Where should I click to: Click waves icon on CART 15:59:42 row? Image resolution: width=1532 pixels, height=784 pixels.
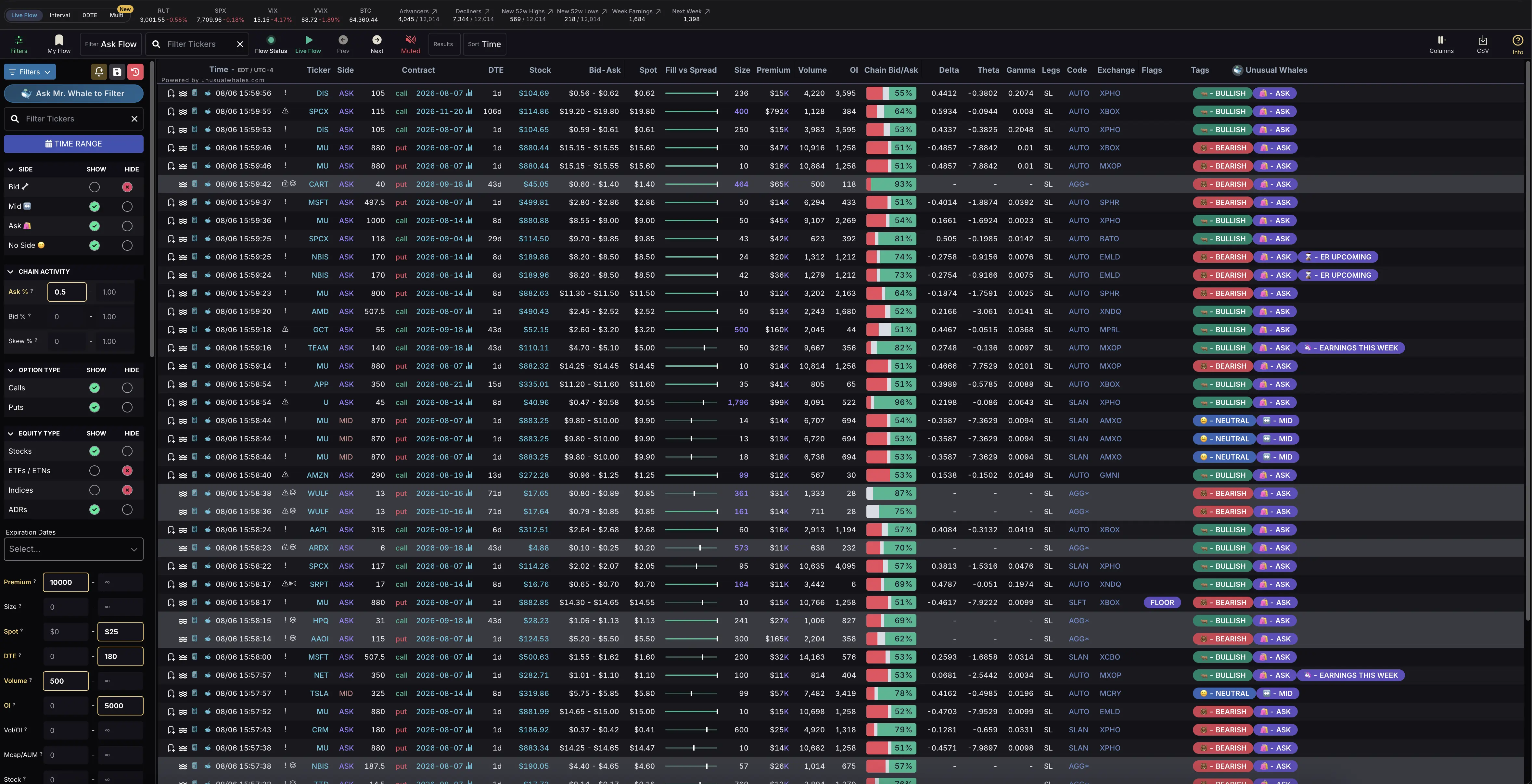(x=183, y=184)
